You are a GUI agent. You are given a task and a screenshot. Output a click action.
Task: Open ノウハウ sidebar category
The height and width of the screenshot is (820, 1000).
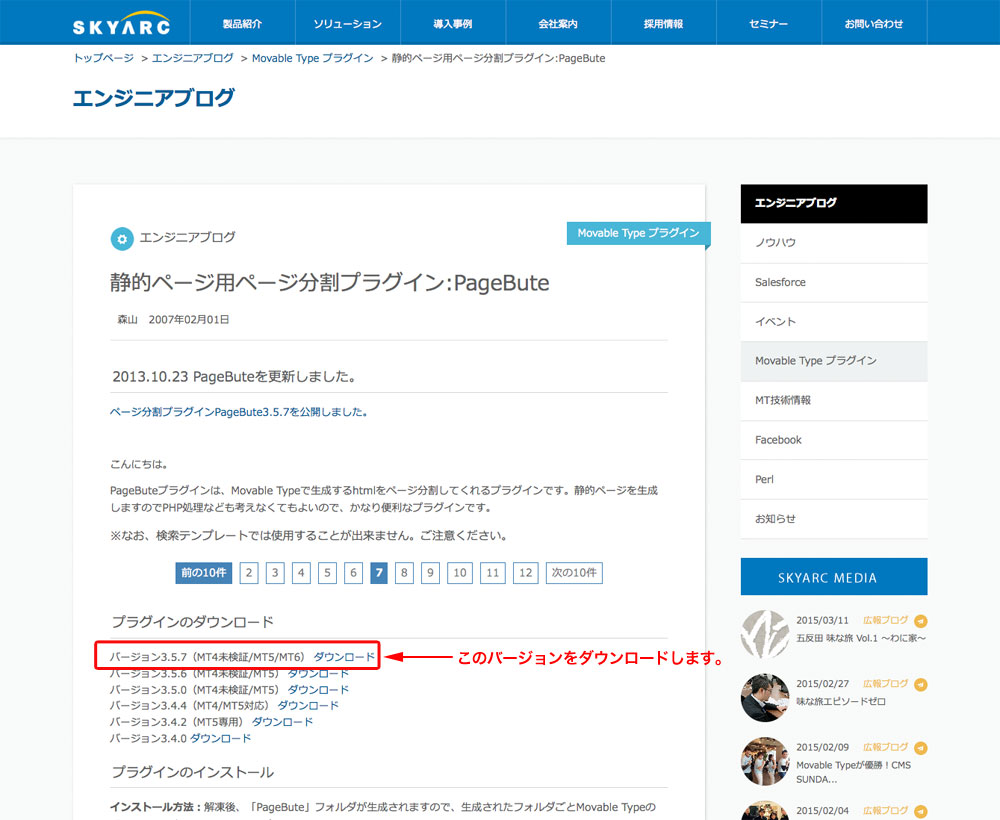coord(834,243)
